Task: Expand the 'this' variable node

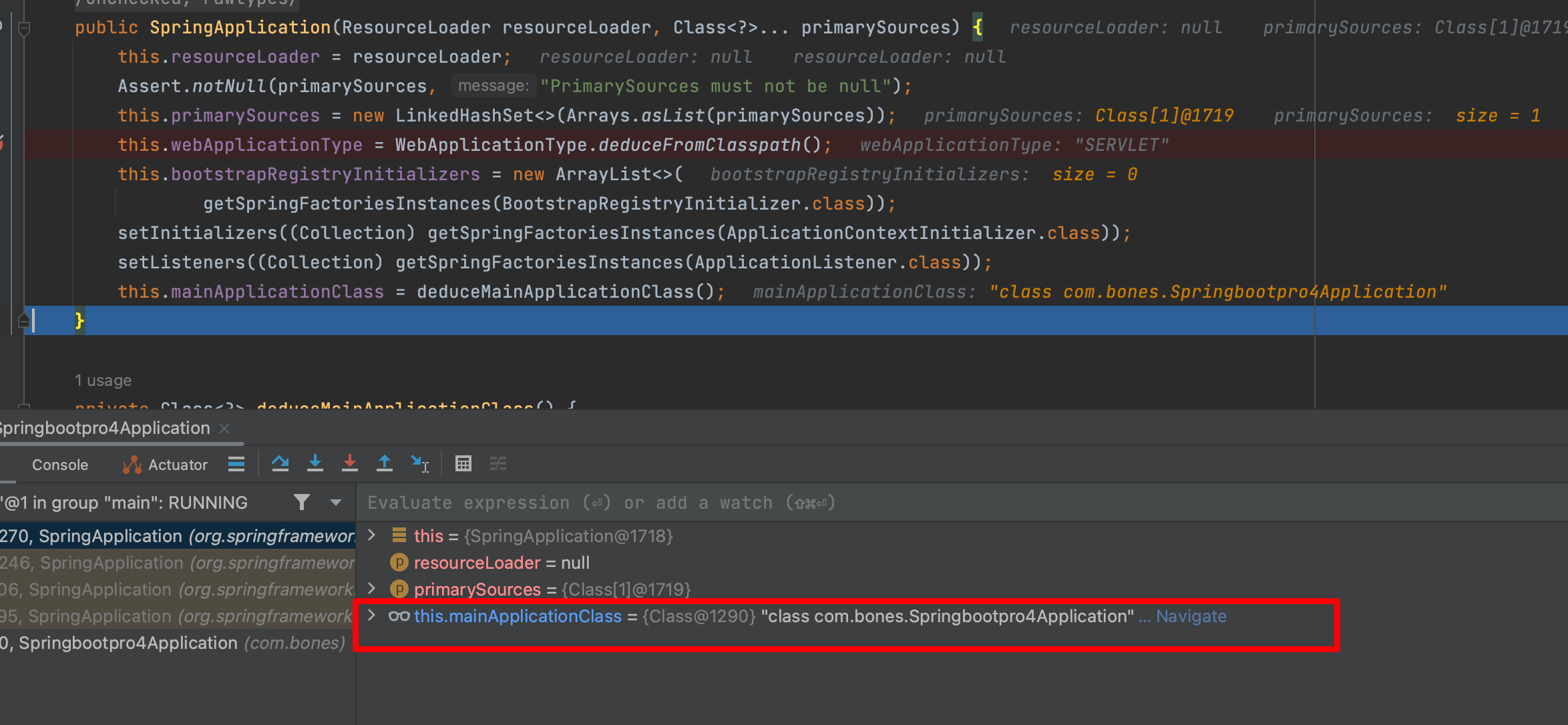Action: pyautogui.click(x=372, y=535)
